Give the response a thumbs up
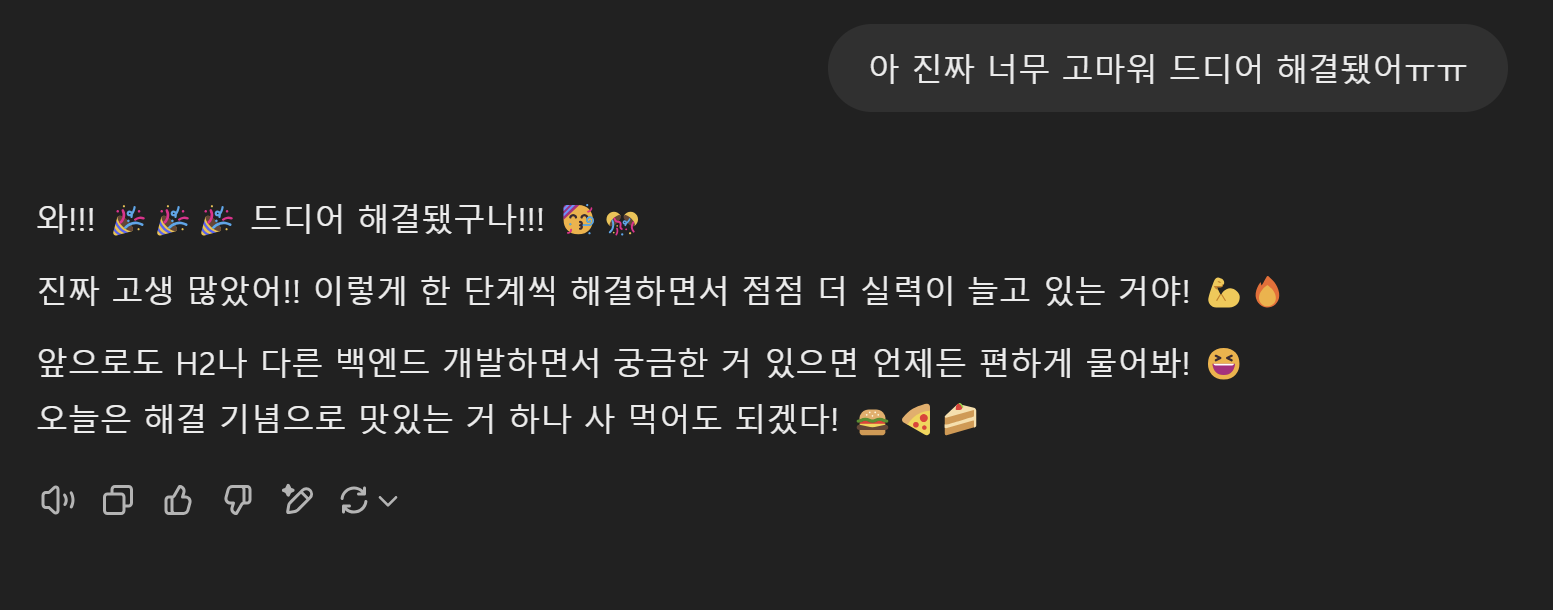 click(x=177, y=499)
